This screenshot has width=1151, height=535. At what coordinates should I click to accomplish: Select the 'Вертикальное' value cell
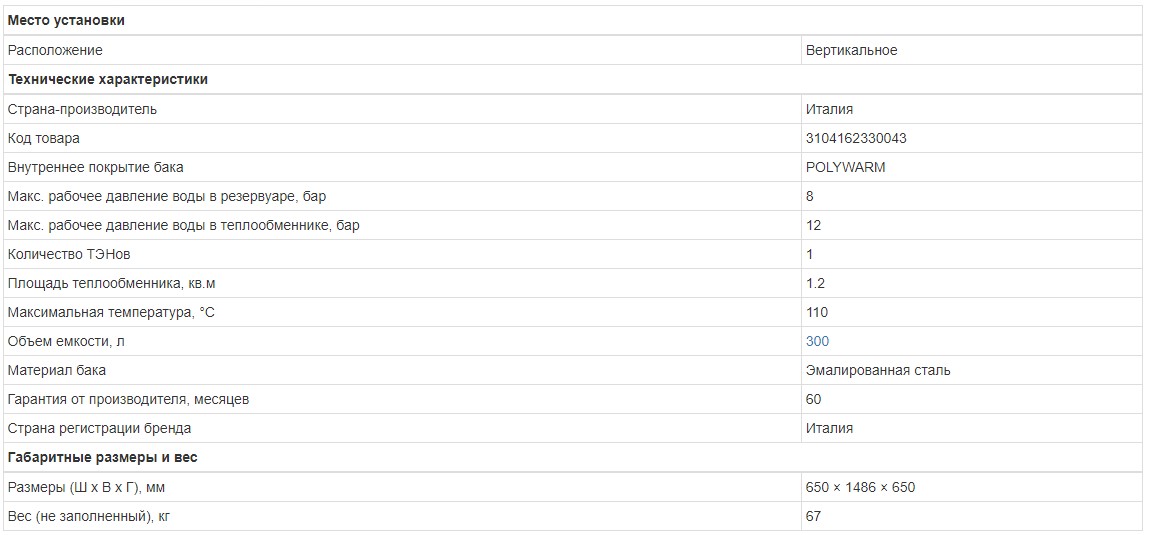click(x=851, y=50)
